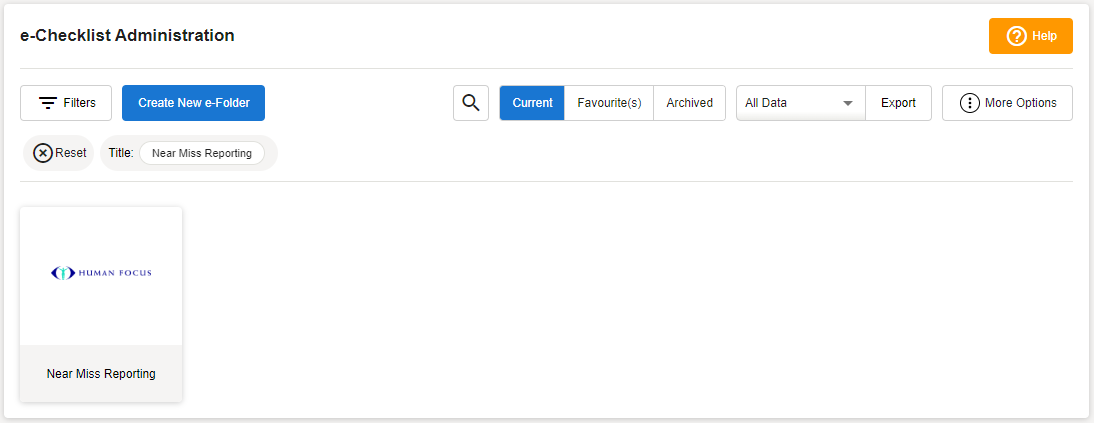Image resolution: width=1094 pixels, height=423 pixels.
Task: Click the filter lines icon
Action: [47, 103]
